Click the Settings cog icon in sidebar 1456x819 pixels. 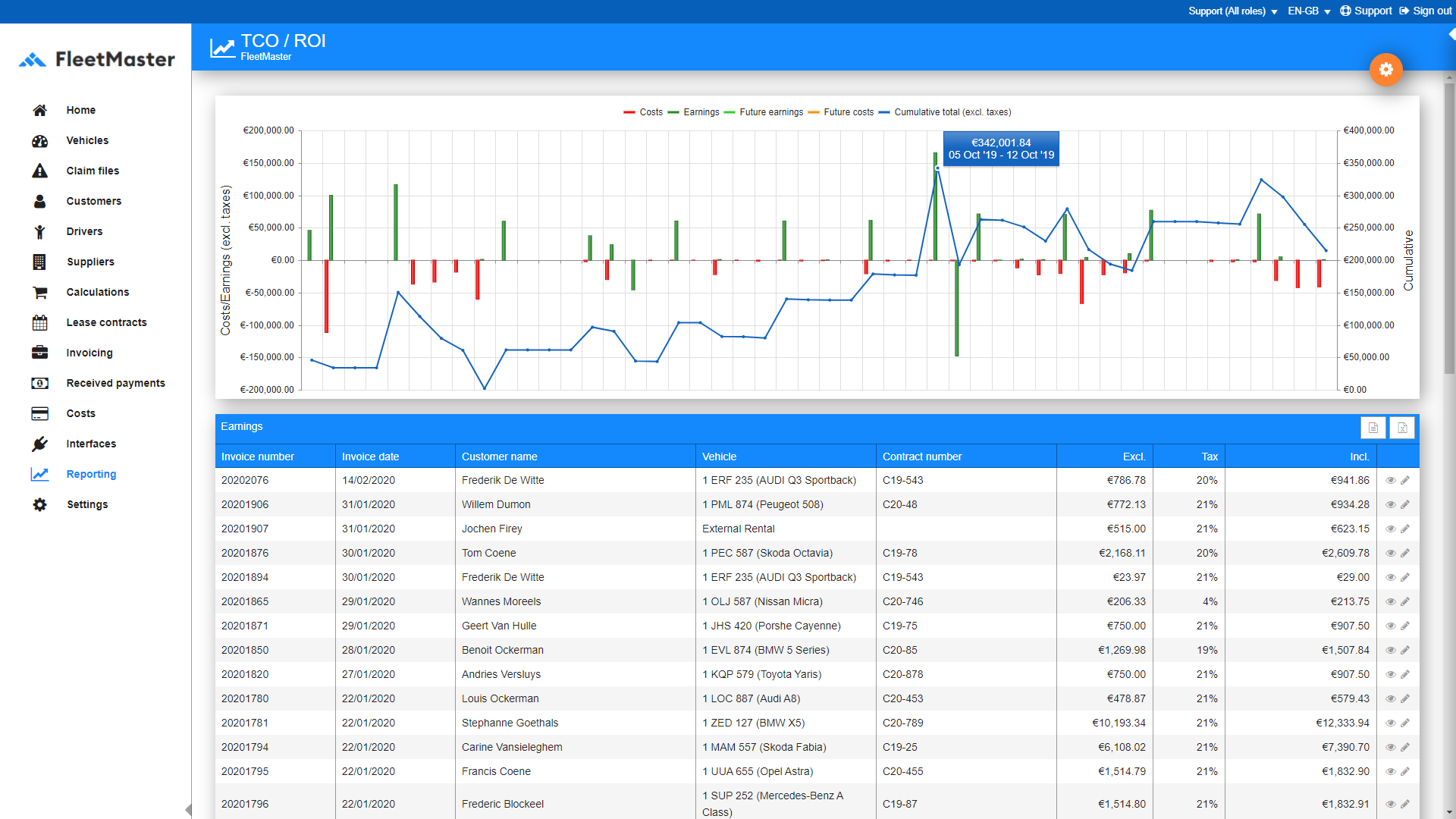(40, 505)
